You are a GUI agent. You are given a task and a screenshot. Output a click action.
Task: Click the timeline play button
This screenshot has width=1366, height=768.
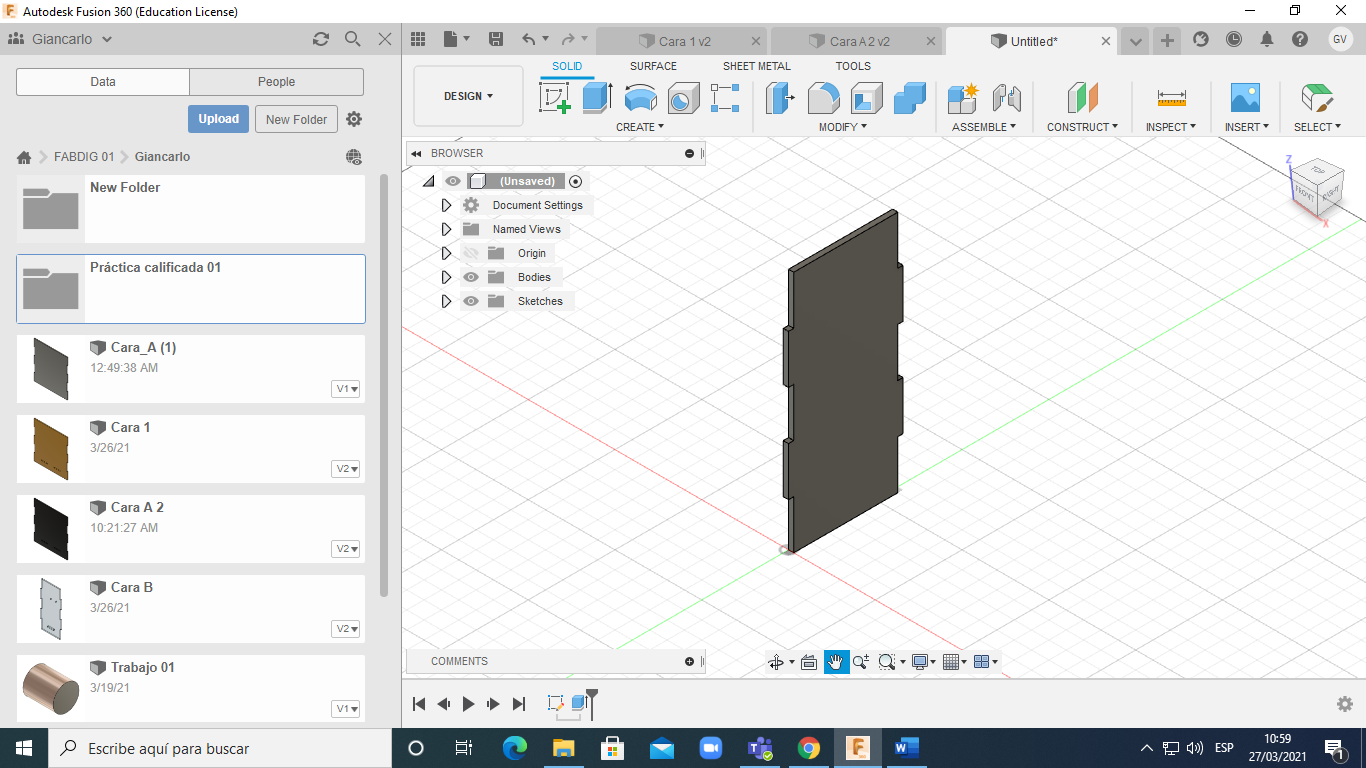[x=468, y=704]
